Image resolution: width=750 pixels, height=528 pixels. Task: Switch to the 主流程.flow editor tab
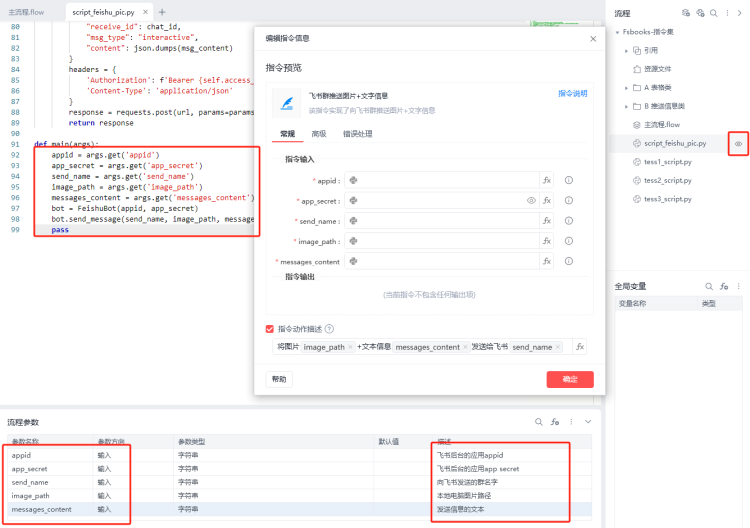26,12
